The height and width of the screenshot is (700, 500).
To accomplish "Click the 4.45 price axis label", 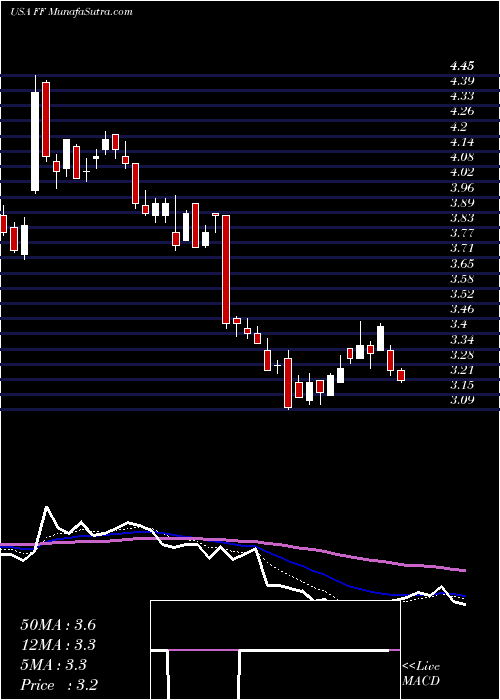I will coord(462,67).
